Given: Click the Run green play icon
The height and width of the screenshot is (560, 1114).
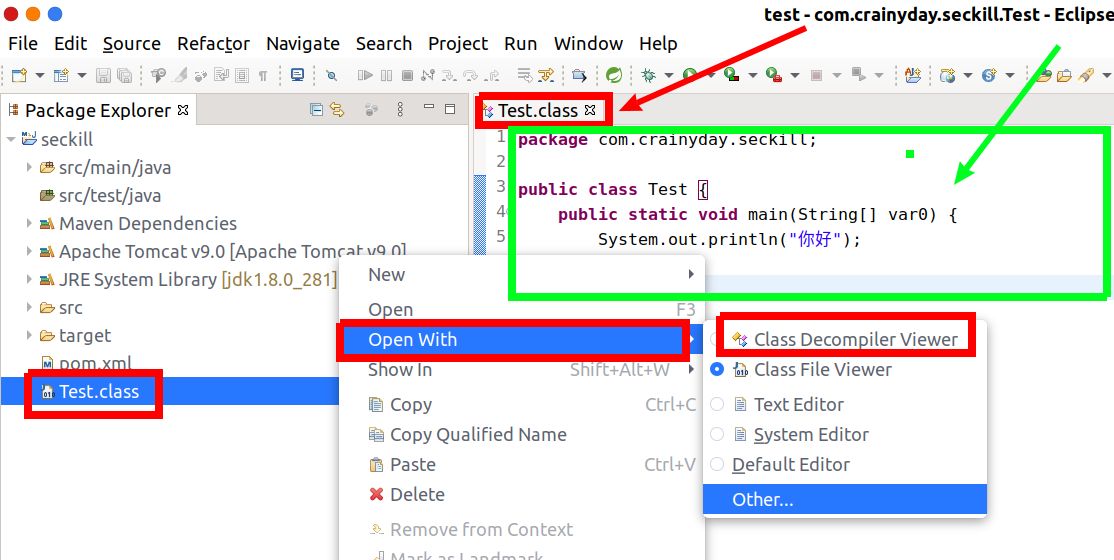Looking at the screenshot, I should tap(689, 75).
